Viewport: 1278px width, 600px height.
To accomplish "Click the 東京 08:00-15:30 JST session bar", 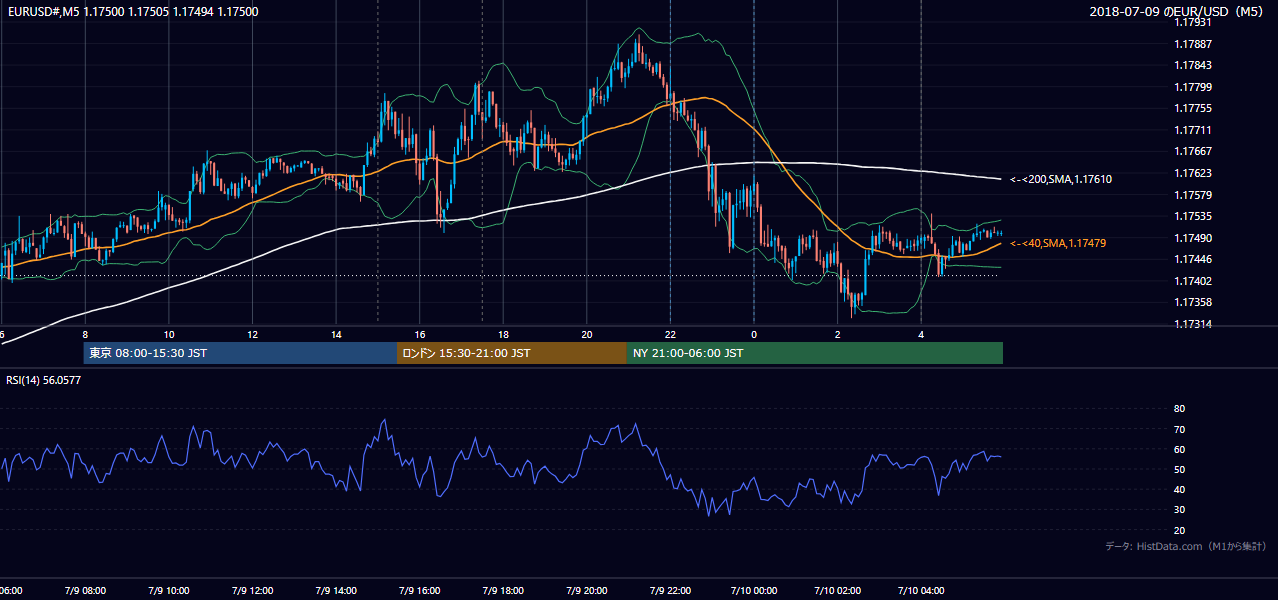I will (240, 353).
